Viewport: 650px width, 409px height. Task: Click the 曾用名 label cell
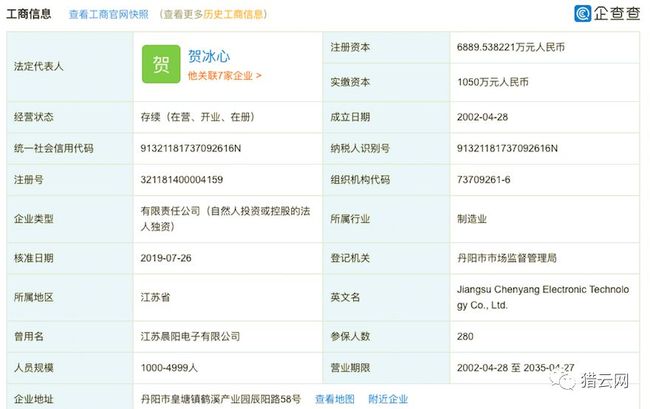[70, 336]
